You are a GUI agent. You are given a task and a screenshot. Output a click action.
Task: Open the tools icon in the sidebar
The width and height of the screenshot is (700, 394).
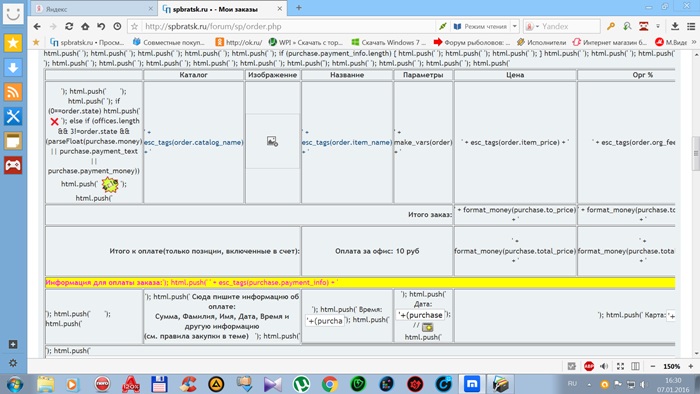coord(13,116)
